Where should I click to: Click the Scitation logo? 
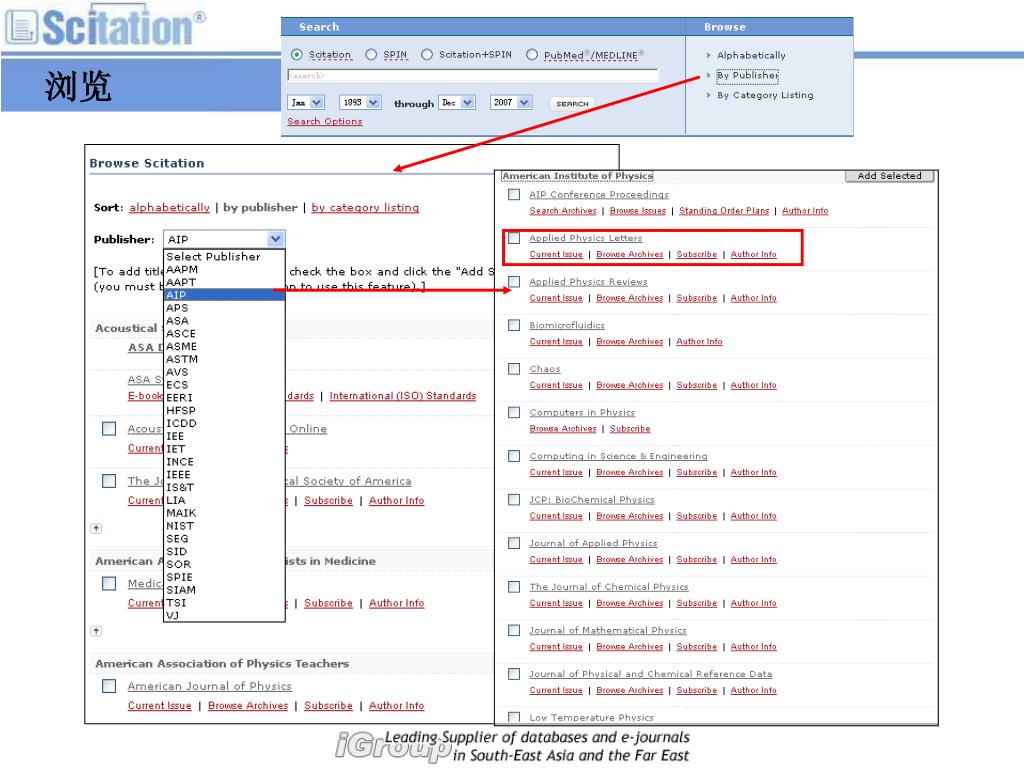(x=106, y=26)
